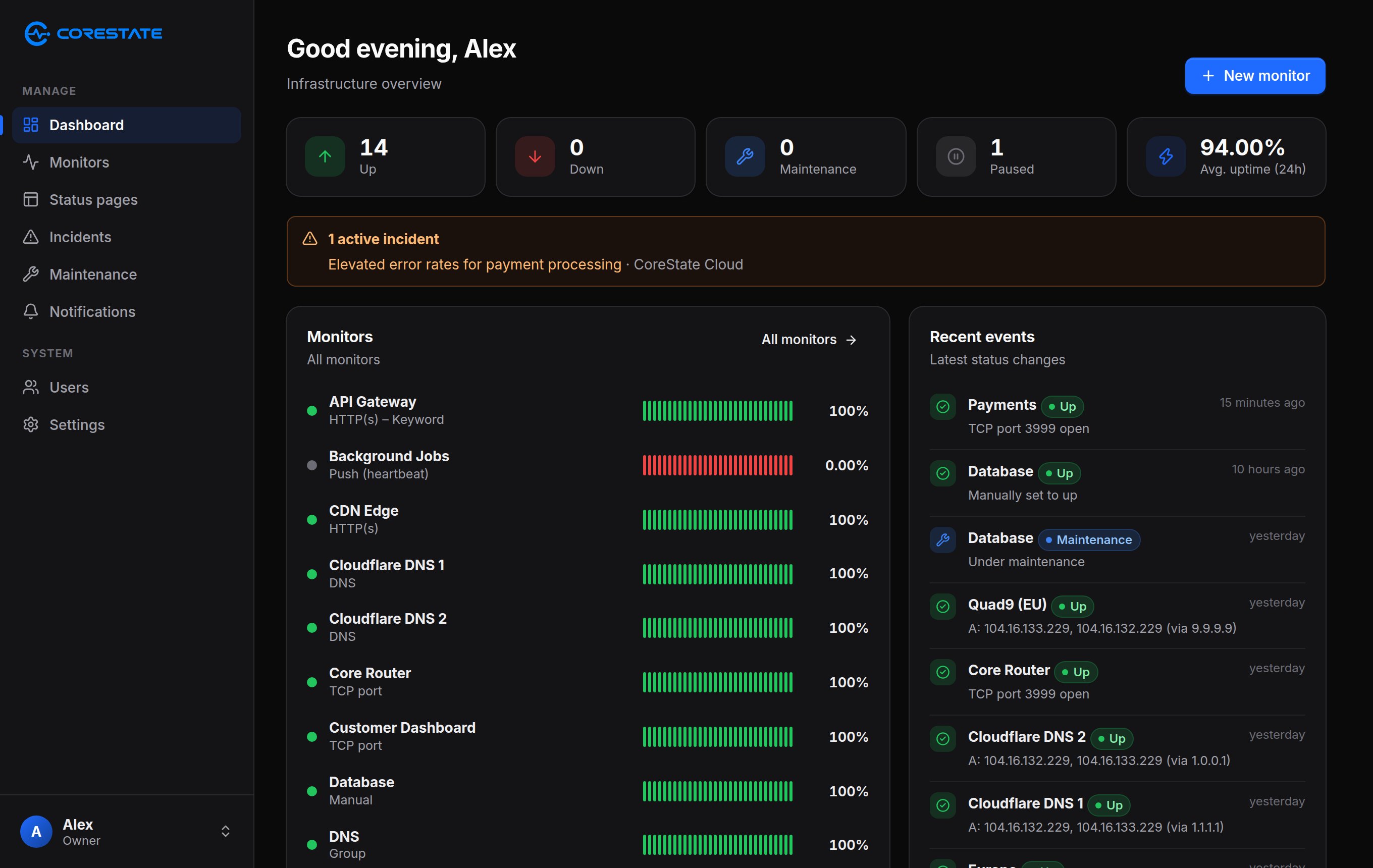Click the Core Router monitor name
This screenshot has height=868, width=1373.
[369, 673]
